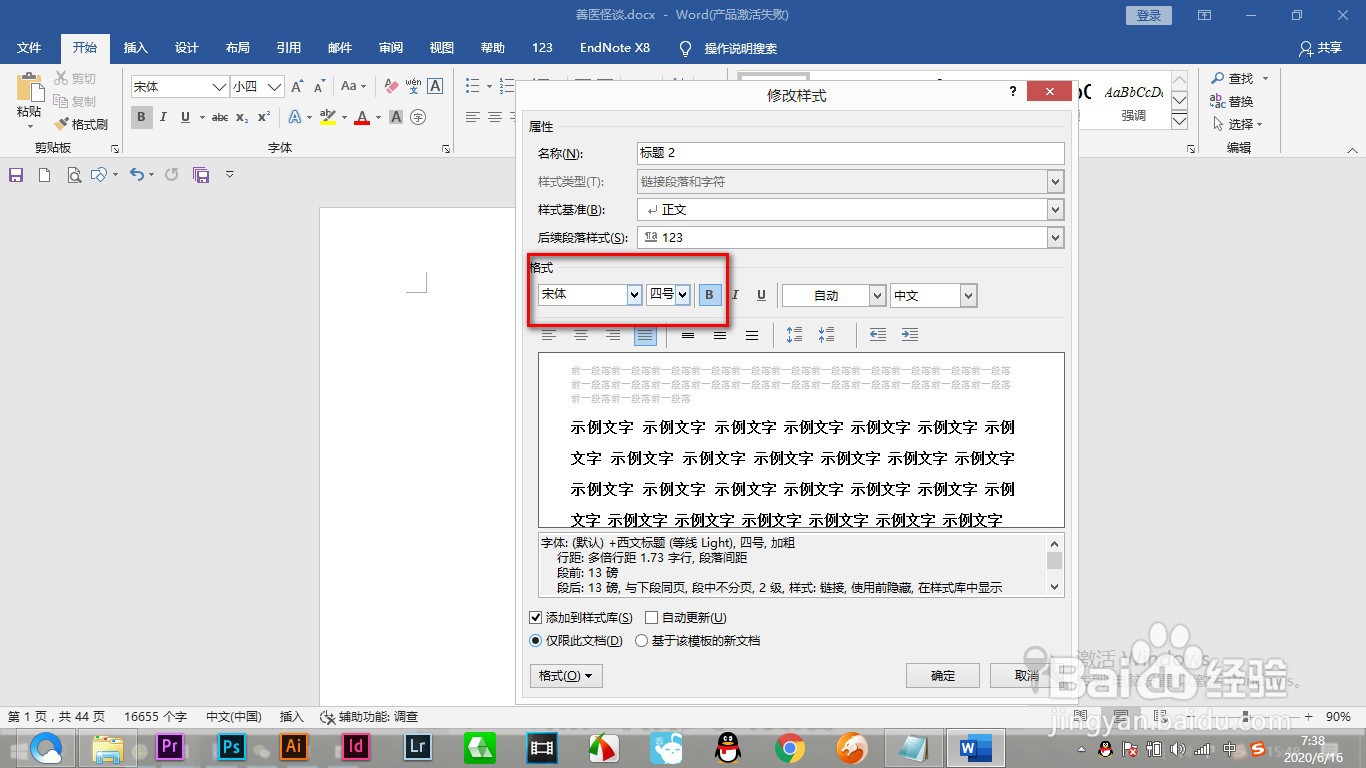The image size is (1366, 768).
Task: Uncheck the 添加到样式库 checkbox
Action: pyautogui.click(x=537, y=617)
